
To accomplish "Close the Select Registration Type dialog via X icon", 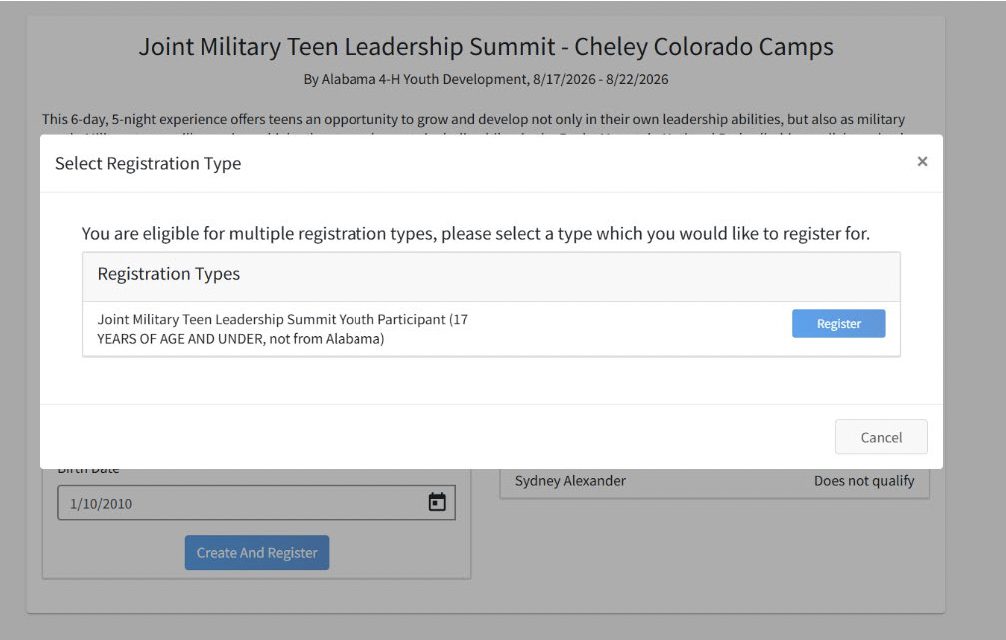I will 921,161.
